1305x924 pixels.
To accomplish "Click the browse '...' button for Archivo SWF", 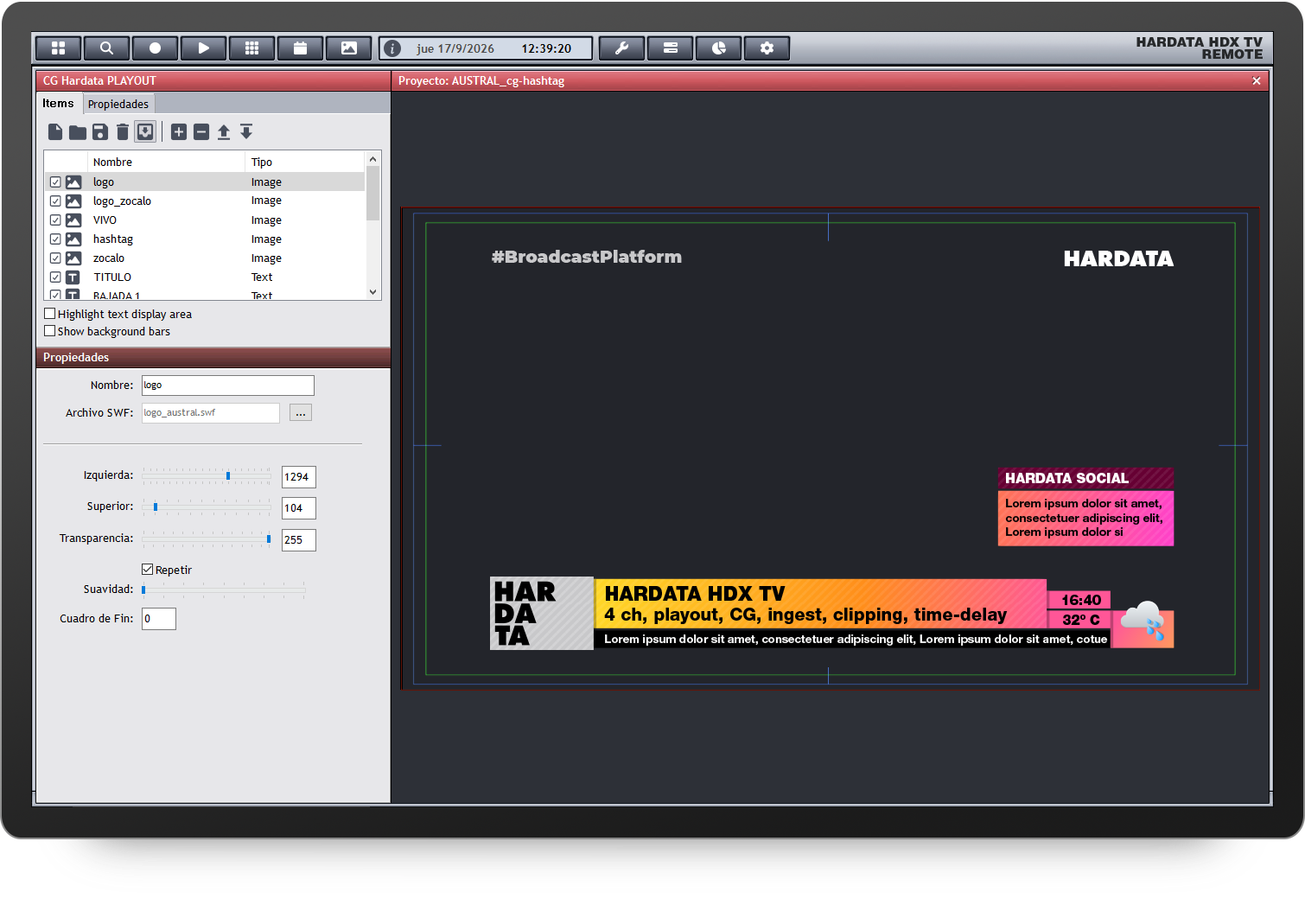I will pos(301,413).
